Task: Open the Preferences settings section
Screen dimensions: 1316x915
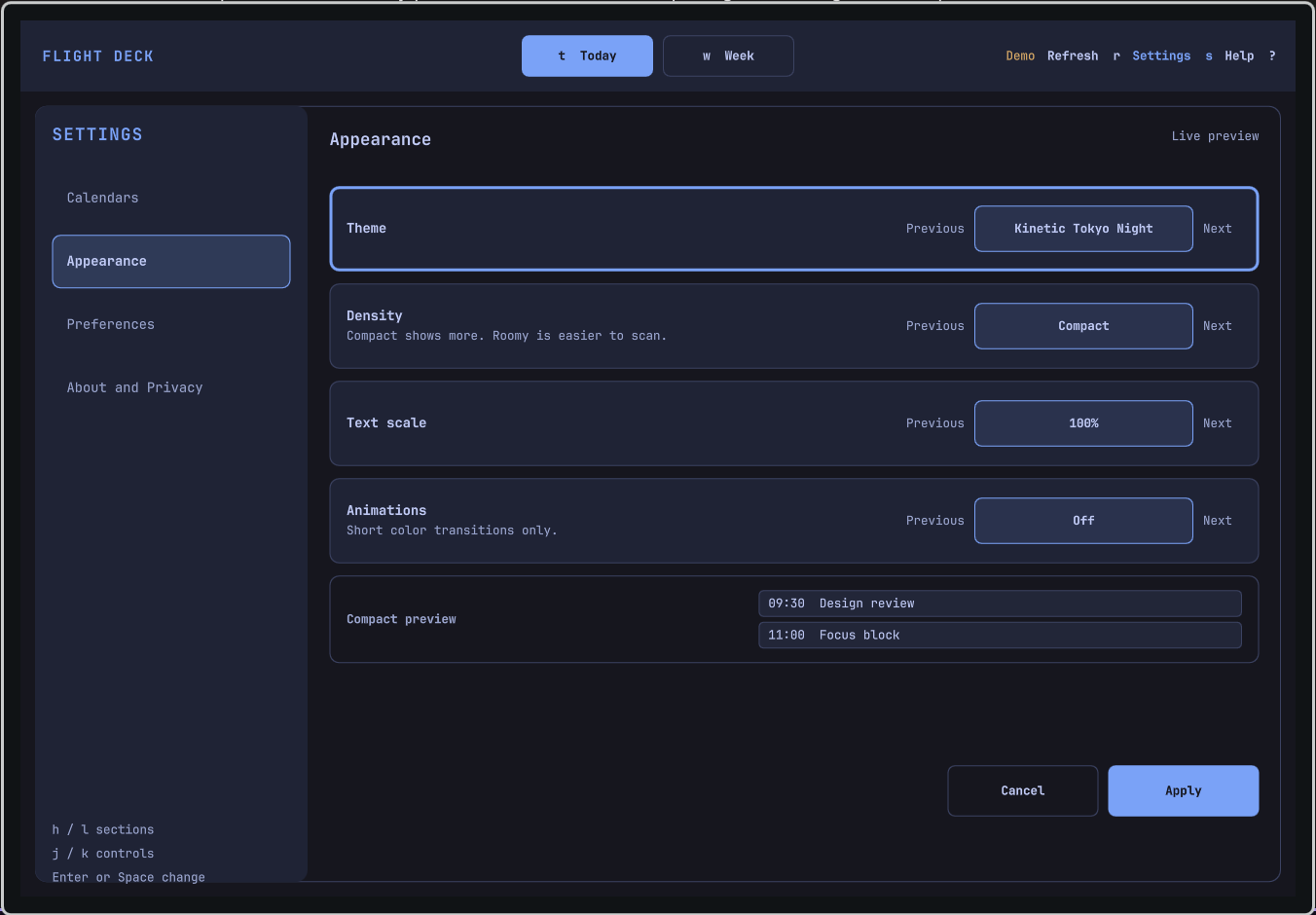Action: (x=171, y=324)
